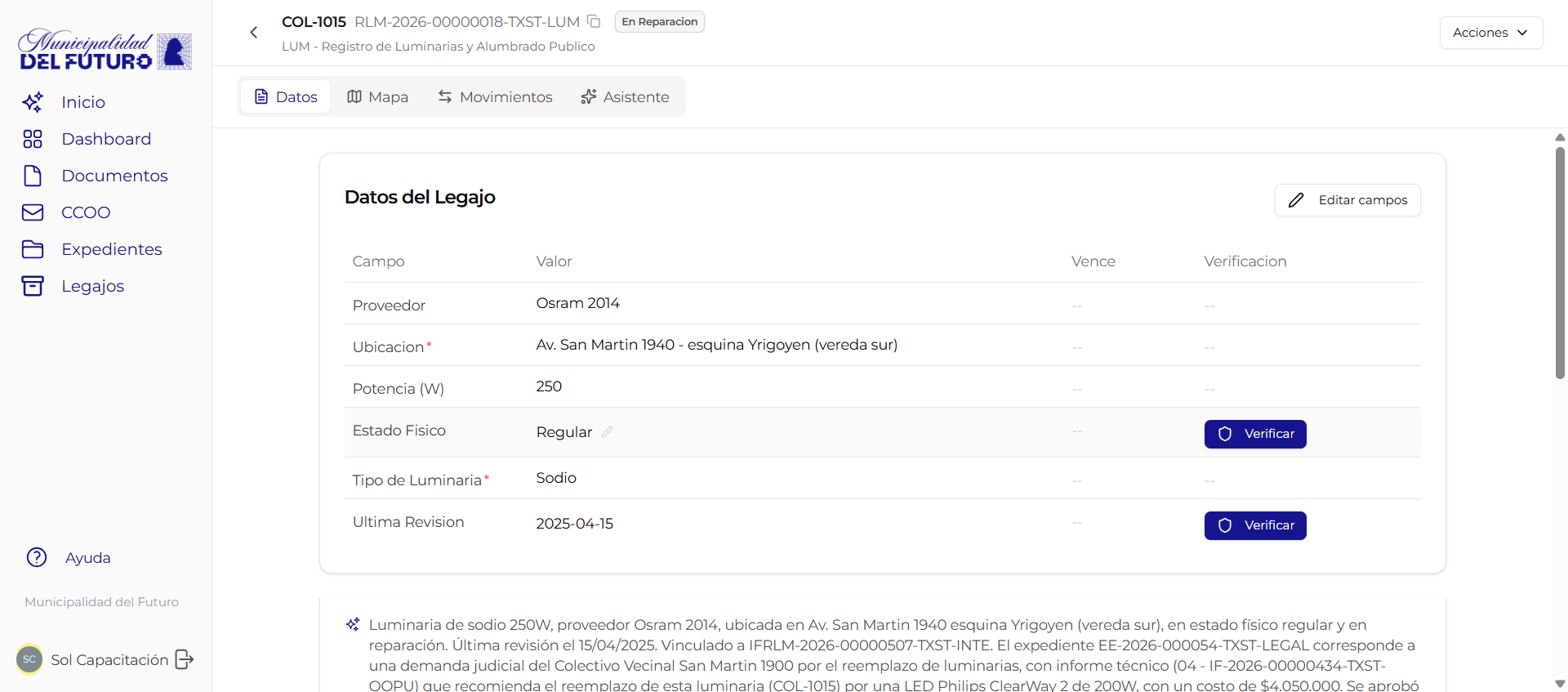Open CCOO mail section

[85, 212]
